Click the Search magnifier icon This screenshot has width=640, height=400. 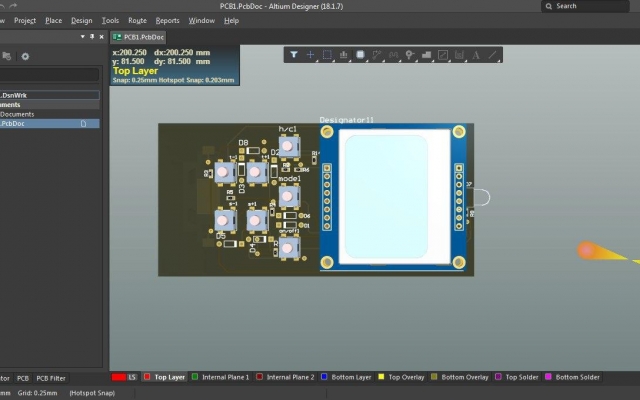point(549,6)
